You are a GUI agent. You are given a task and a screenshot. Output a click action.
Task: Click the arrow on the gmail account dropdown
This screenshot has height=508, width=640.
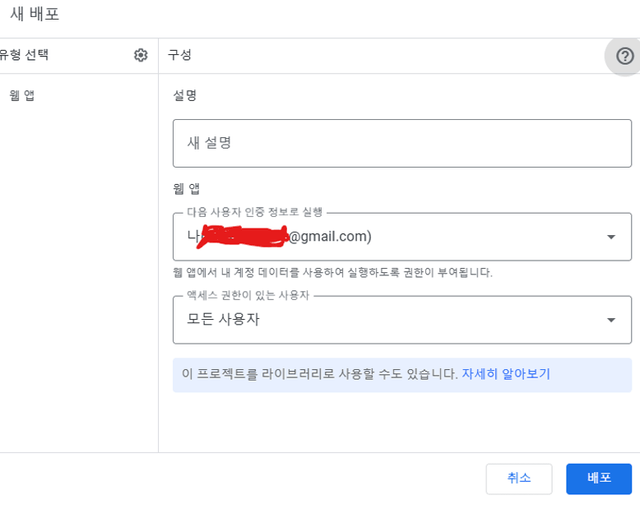[611, 237]
